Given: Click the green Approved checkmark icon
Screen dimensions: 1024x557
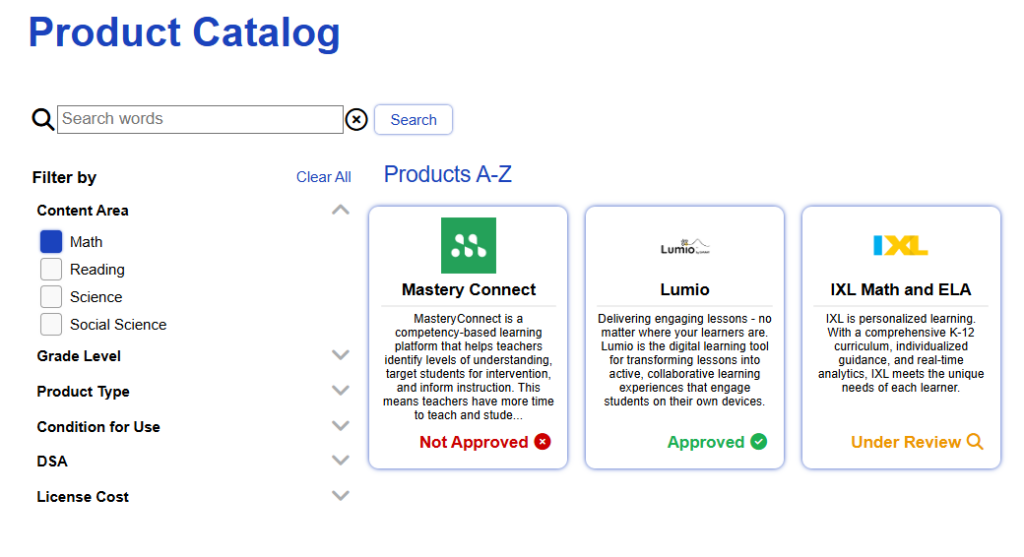Looking at the screenshot, I should tap(759, 442).
